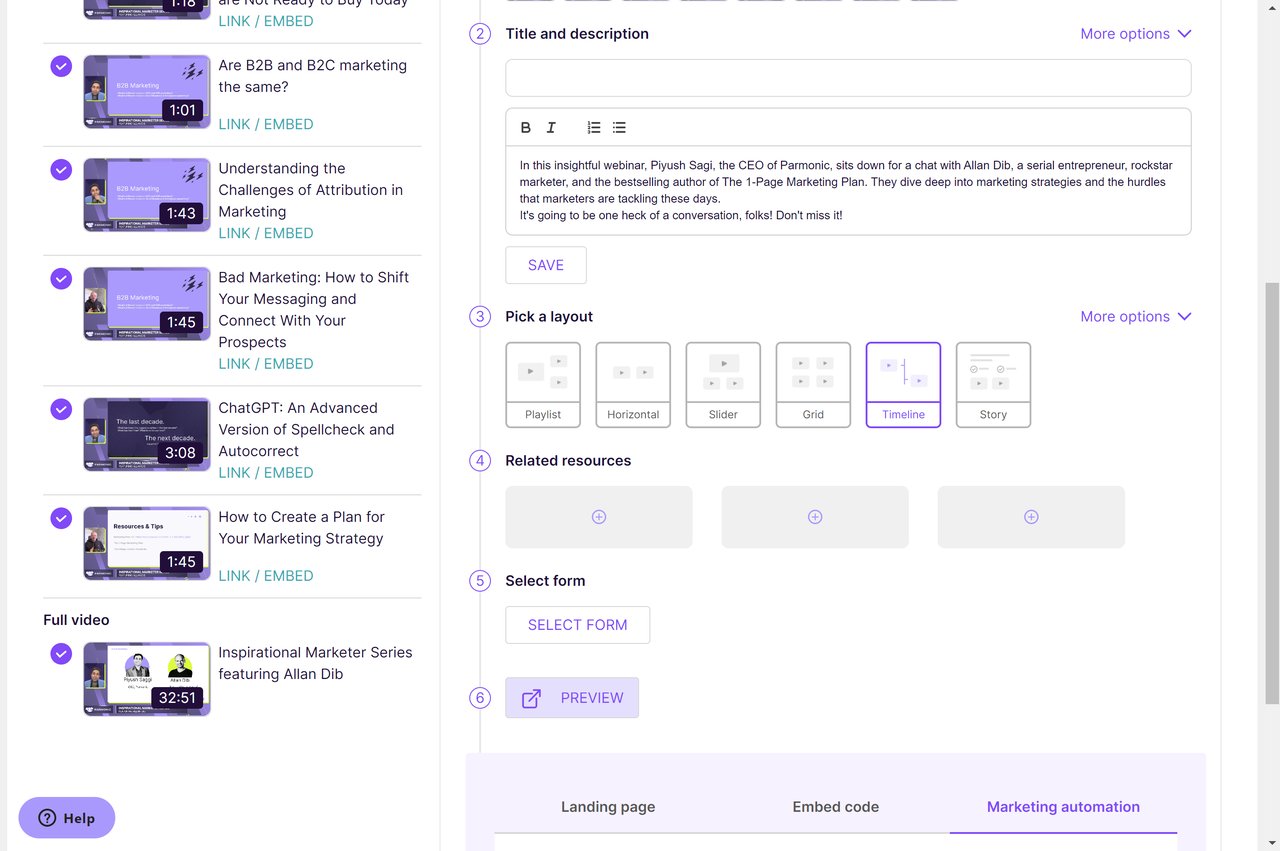Toggle checkmark for Bad Marketing video
This screenshot has width=1280, height=851.
coord(61,278)
